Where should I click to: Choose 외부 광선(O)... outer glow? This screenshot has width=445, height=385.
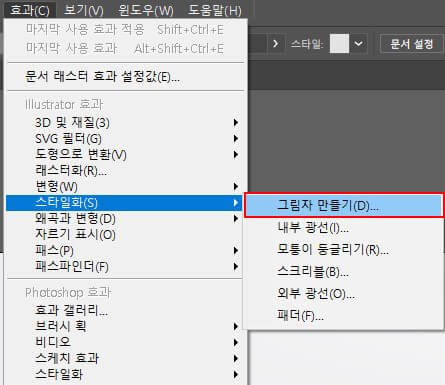point(344,294)
